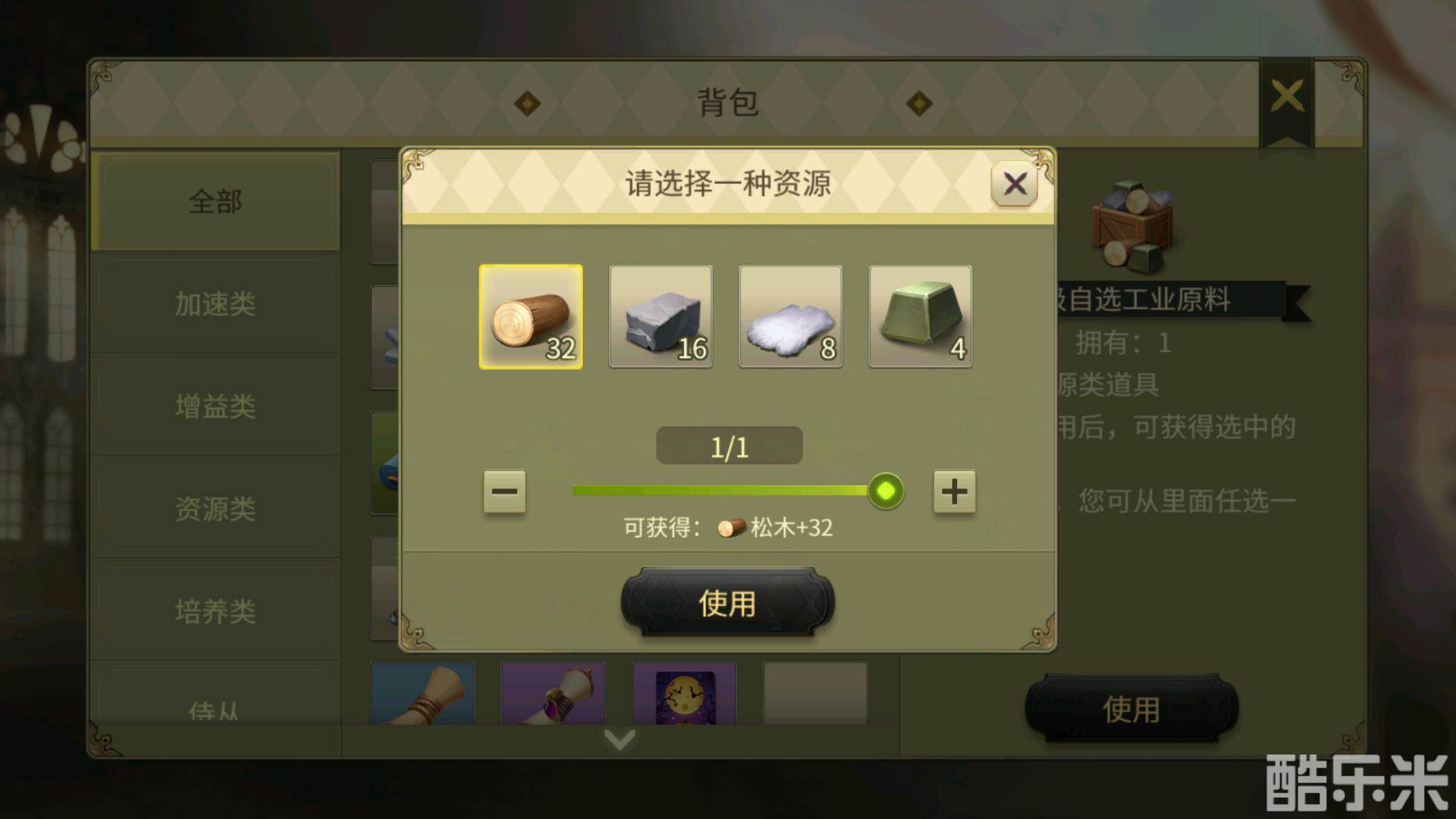1456x819 pixels.
Task: Decrease quantity with the minus button
Action: [504, 491]
